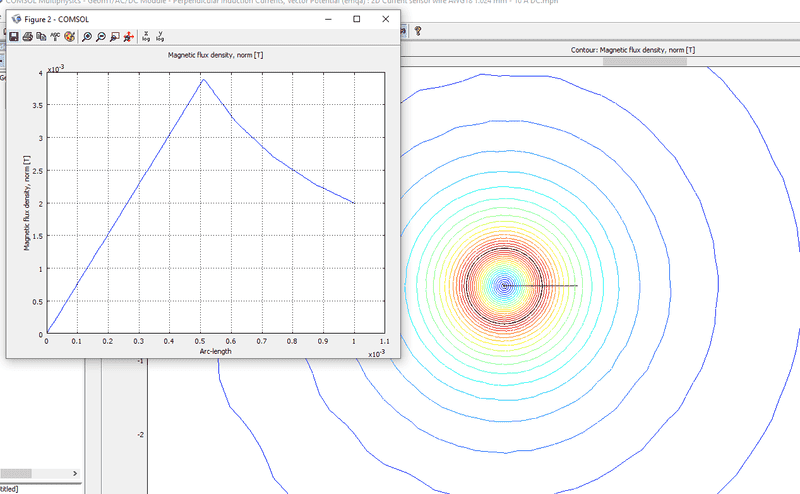Click the Save icon in Figure 2 toolbar

click(x=14, y=36)
